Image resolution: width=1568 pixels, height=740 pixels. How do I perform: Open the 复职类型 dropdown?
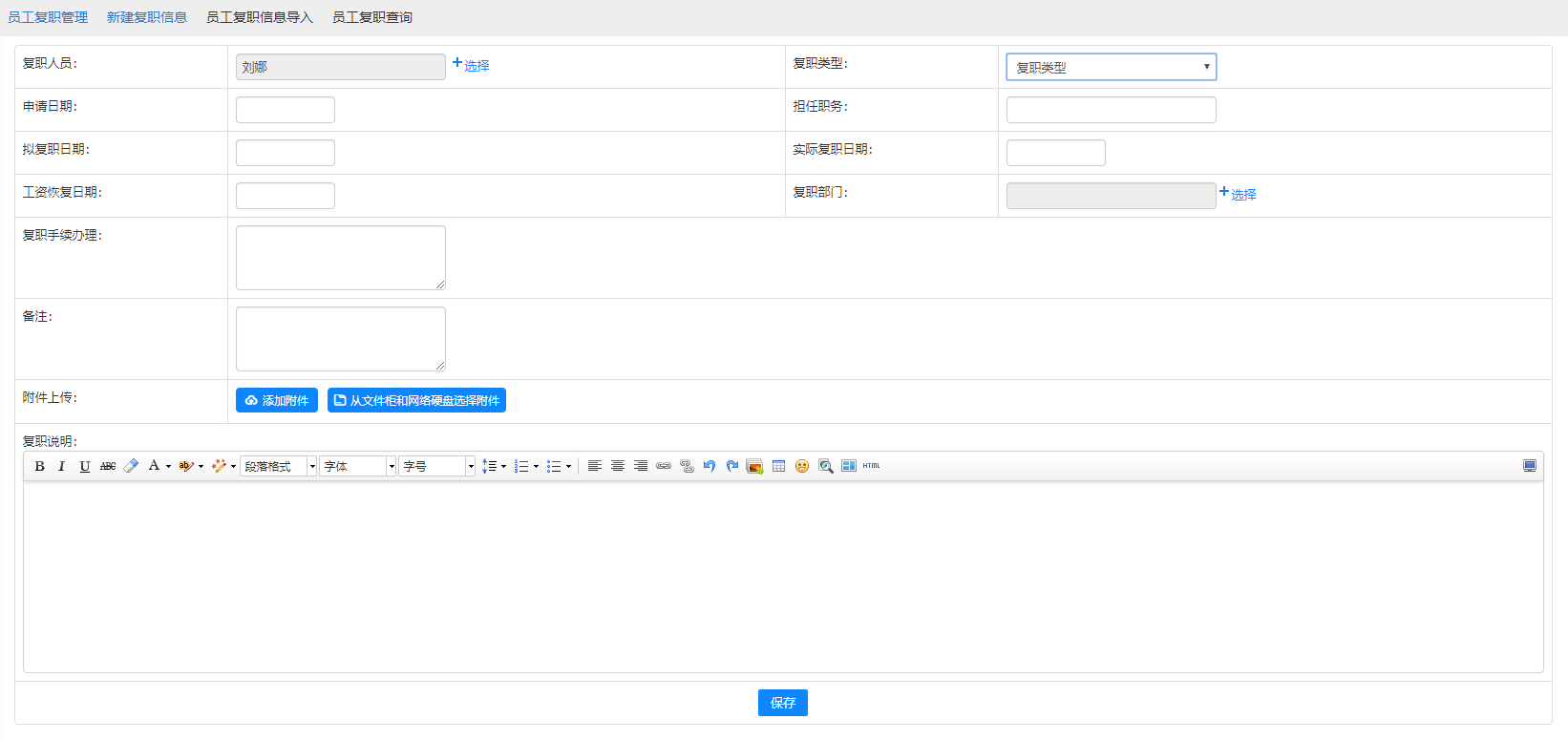click(x=1111, y=67)
